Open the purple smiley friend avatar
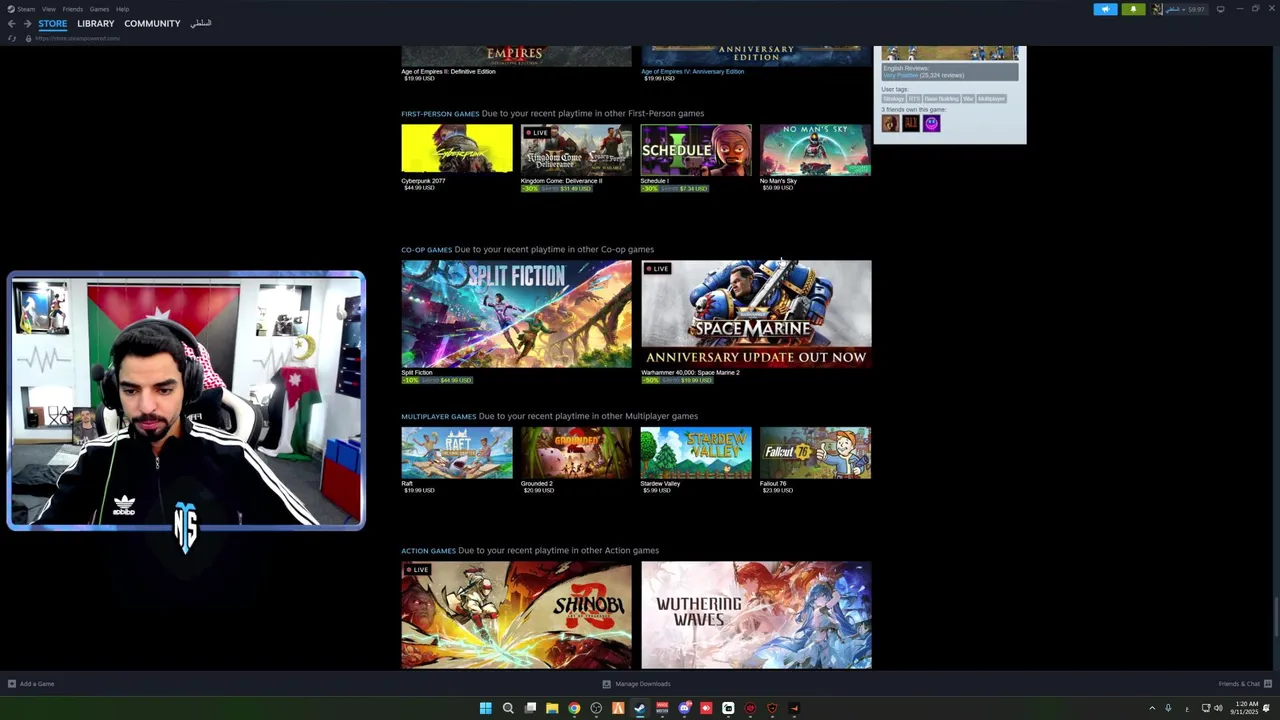 pos(931,123)
